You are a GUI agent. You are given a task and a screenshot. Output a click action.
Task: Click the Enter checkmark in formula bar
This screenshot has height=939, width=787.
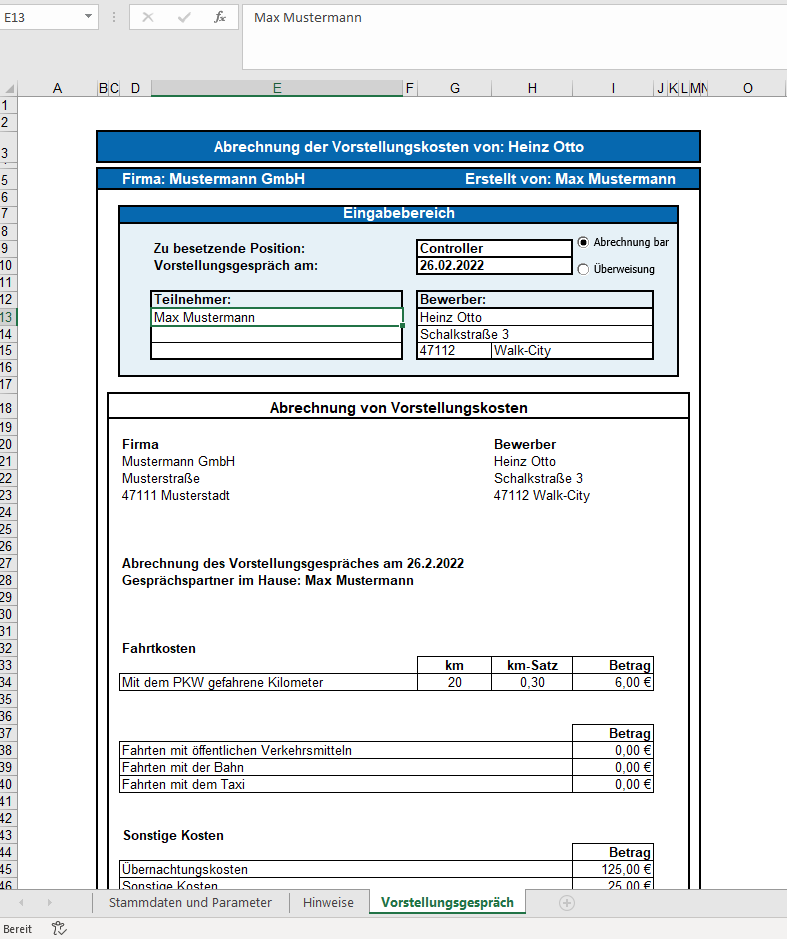pyautogui.click(x=184, y=18)
